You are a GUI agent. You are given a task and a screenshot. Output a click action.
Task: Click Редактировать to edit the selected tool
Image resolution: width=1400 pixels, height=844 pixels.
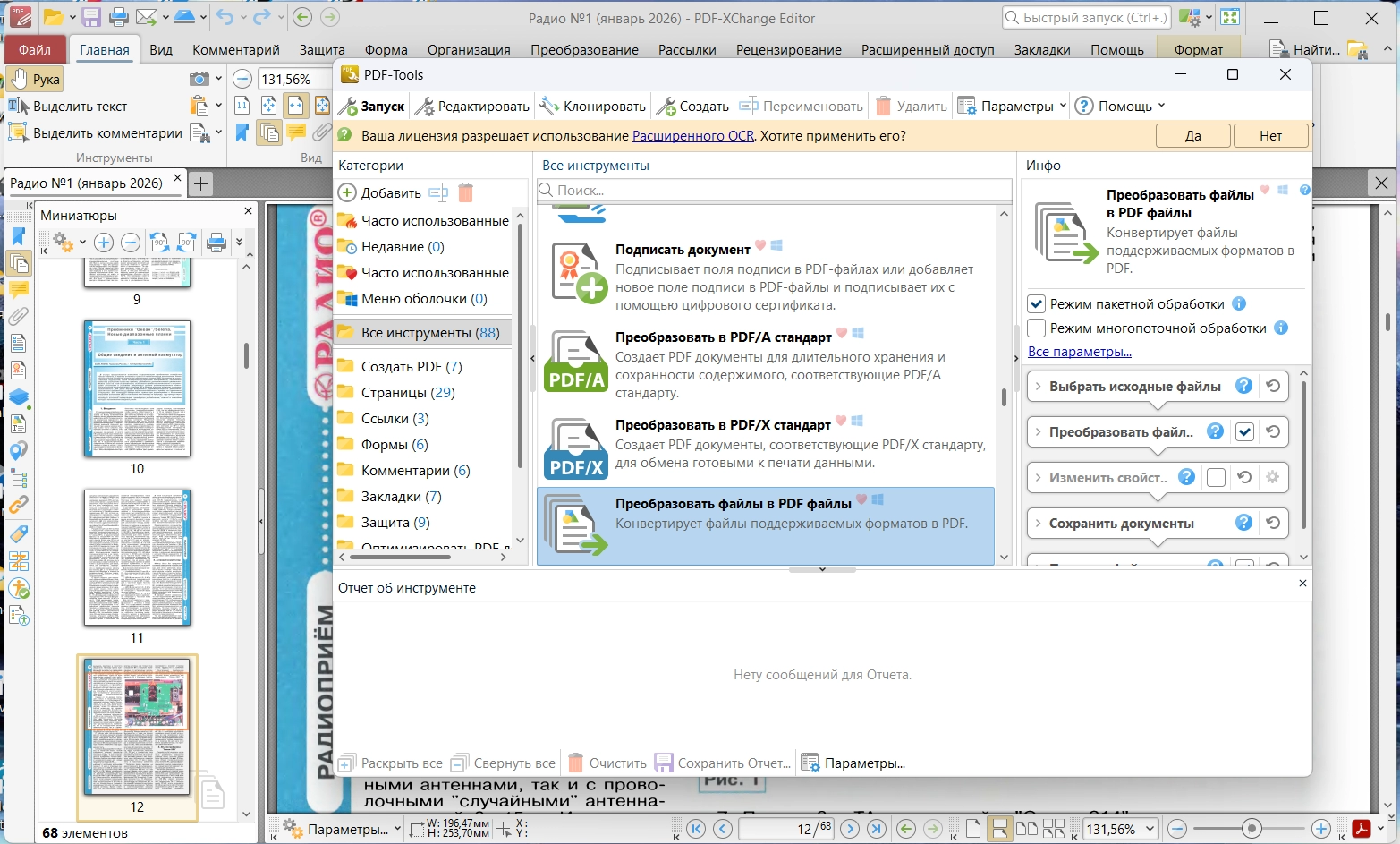pyautogui.click(x=473, y=107)
